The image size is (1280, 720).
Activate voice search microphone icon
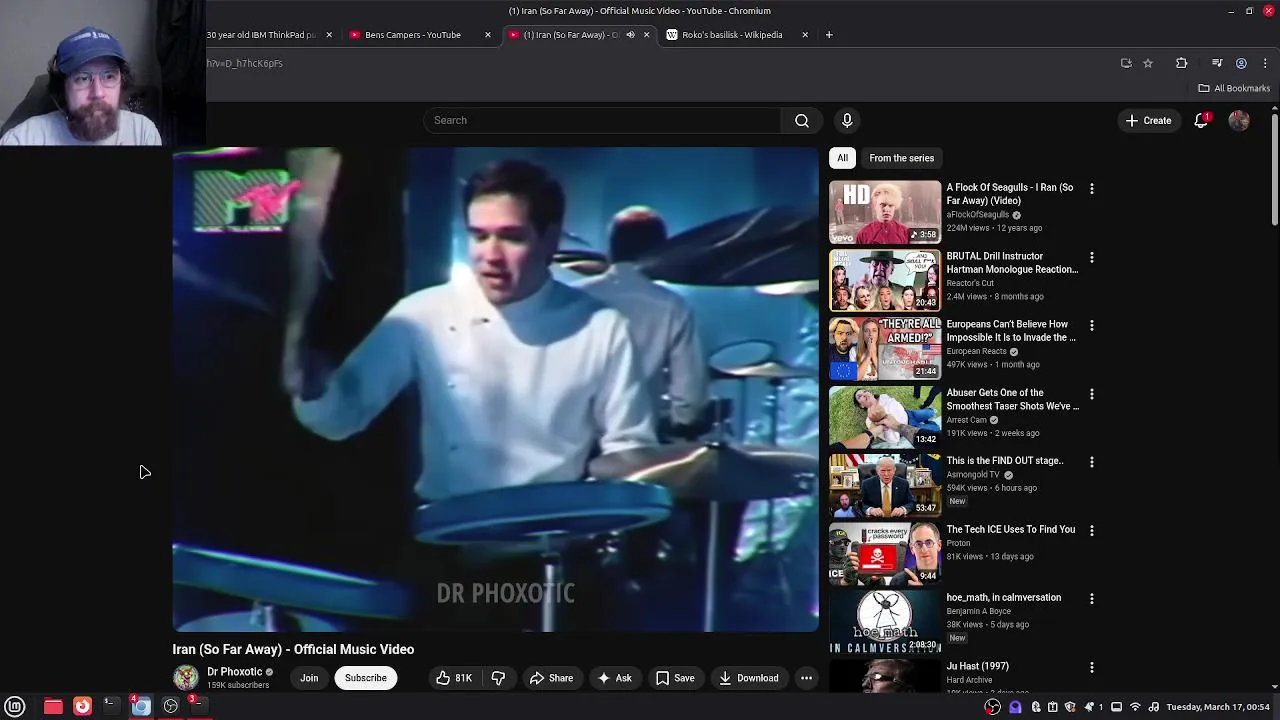(x=847, y=120)
